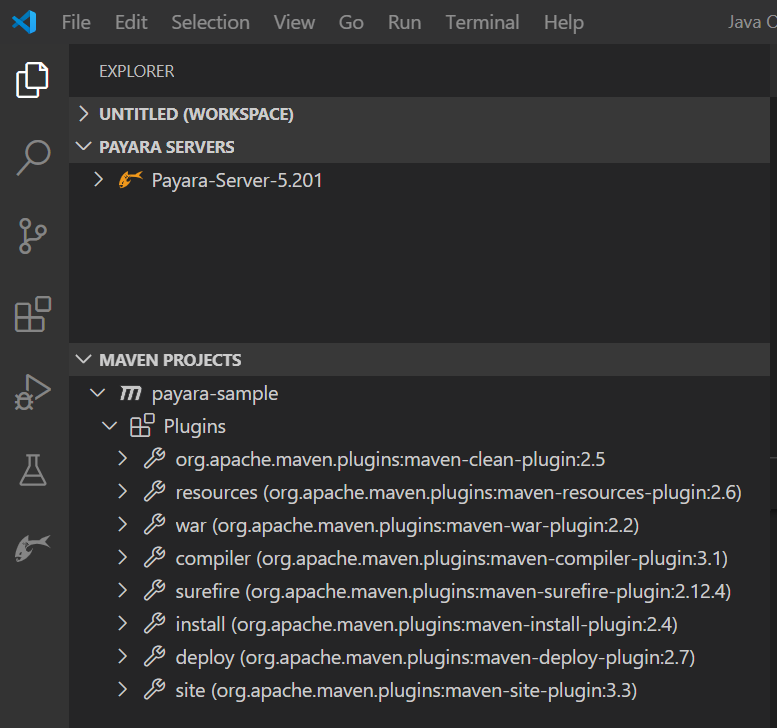Open the Source Control view icon
Viewport: 777px width, 728px height.
click(x=33, y=237)
